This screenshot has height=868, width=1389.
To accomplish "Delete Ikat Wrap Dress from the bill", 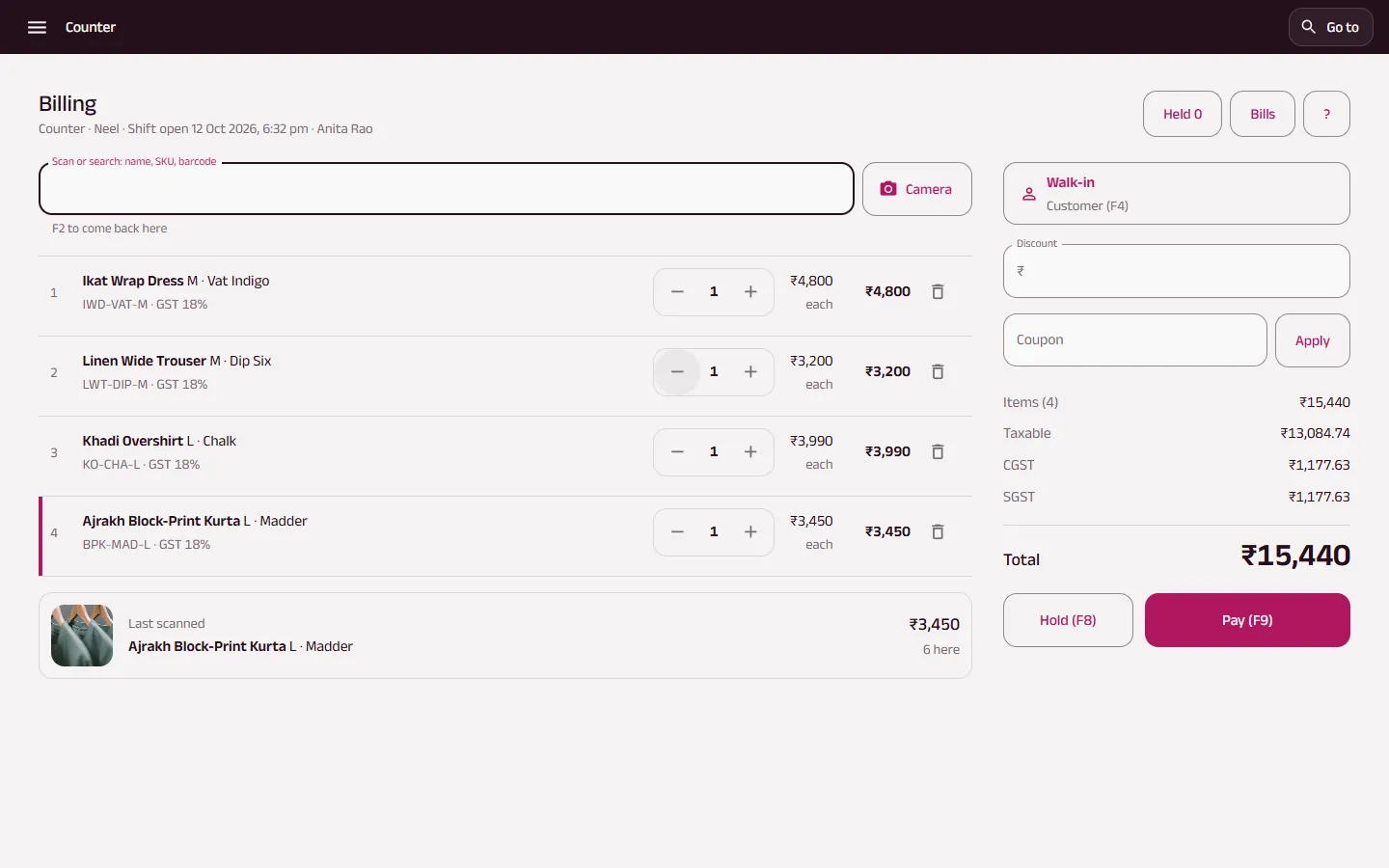I will tap(938, 292).
